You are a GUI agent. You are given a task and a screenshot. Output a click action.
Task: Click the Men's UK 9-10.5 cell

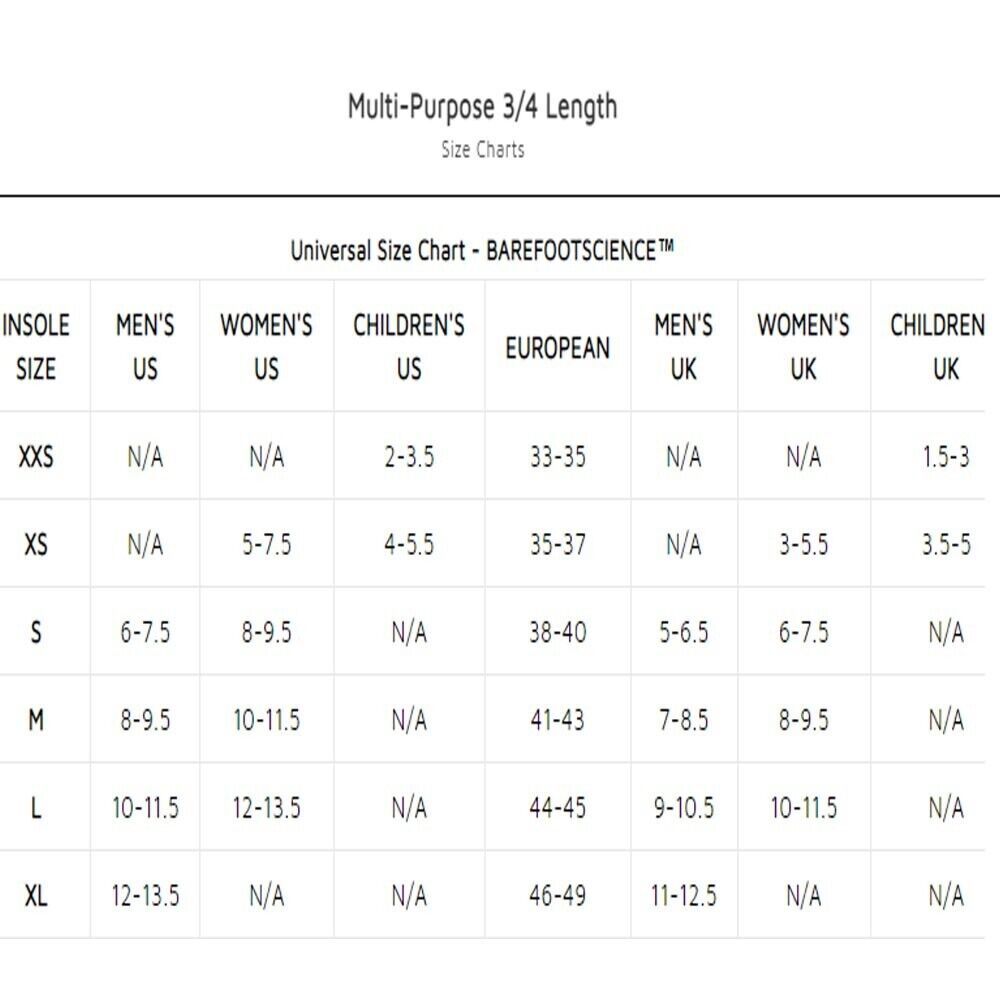(x=684, y=808)
